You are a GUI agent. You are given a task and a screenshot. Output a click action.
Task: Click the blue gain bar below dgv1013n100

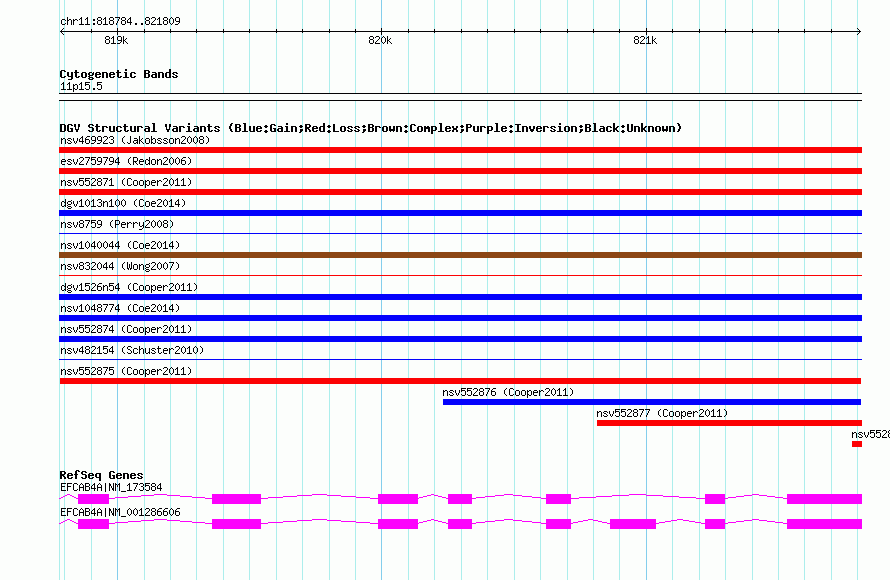coord(460,213)
